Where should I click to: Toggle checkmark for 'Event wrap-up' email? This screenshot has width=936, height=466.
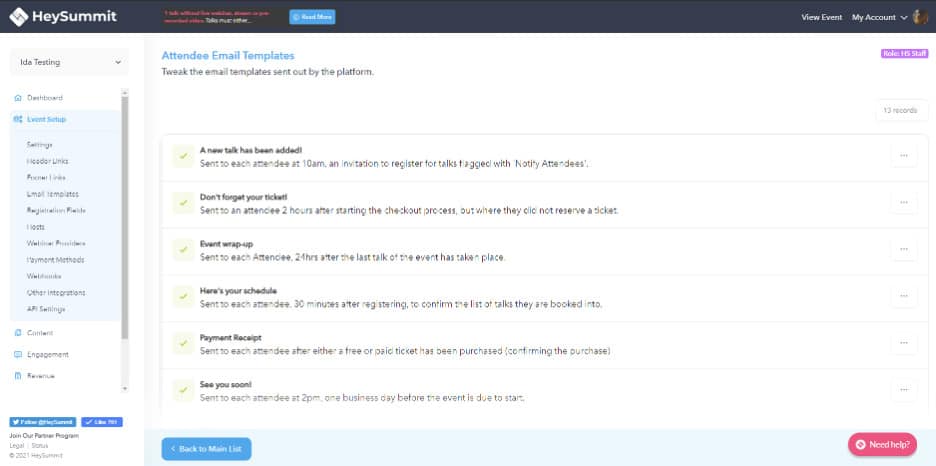[183, 250]
